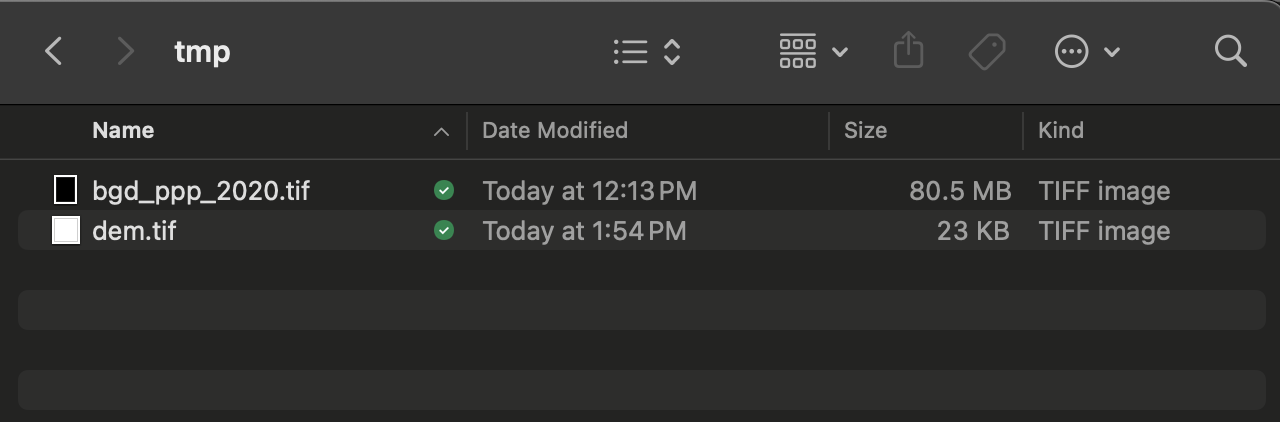Viewport: 1280px width, 422px height.
Task: Go forward with the right chevron
Action: 125,51
